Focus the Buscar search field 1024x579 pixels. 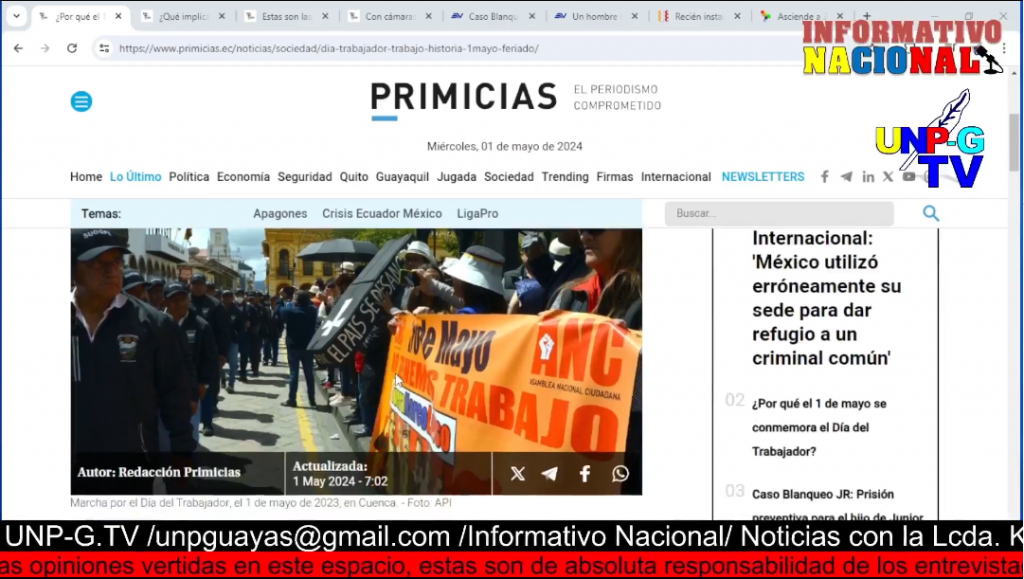[779, 213]
